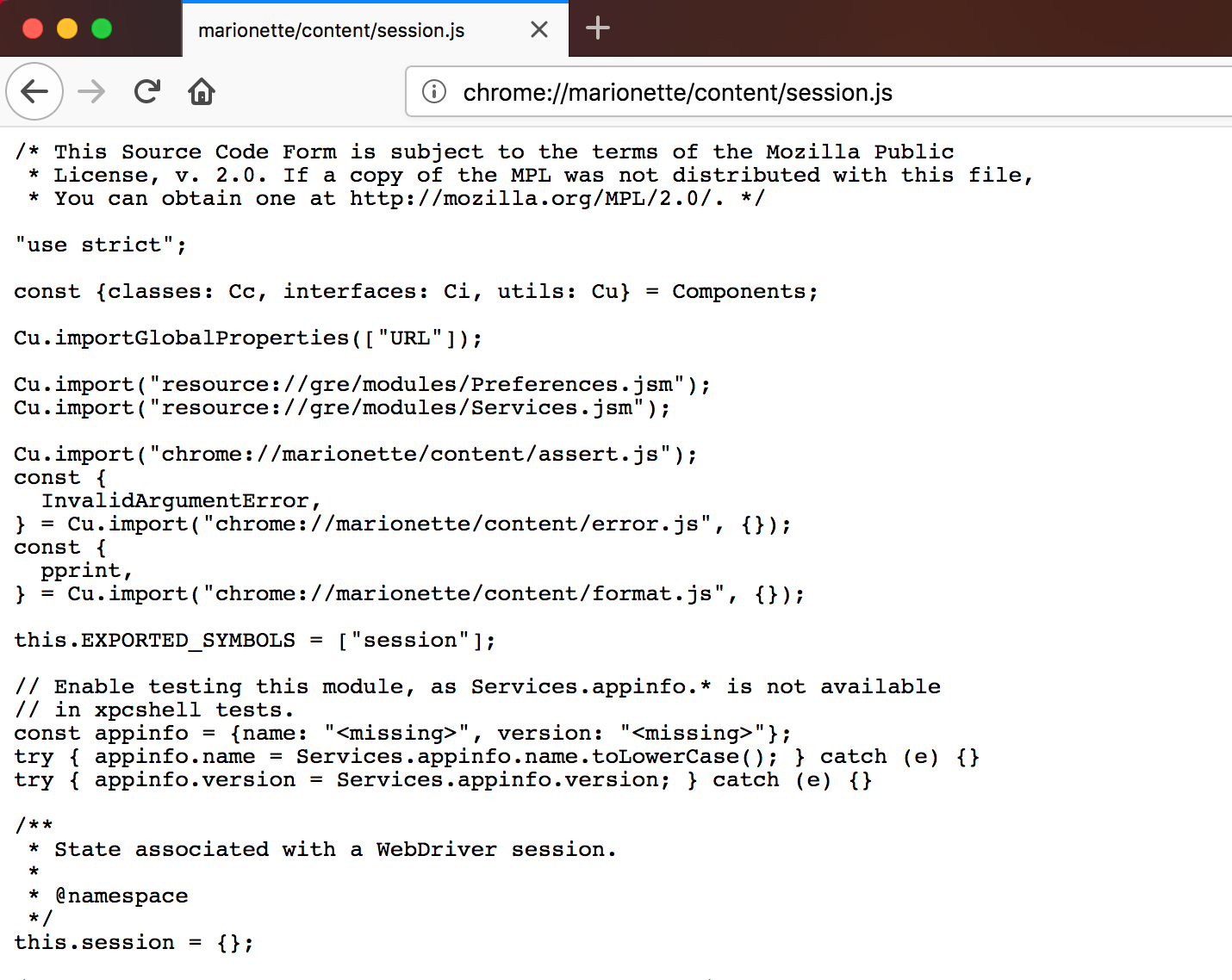Reload the session.js page
Screen dimensions: 1232x980
[x=147, y=91]
